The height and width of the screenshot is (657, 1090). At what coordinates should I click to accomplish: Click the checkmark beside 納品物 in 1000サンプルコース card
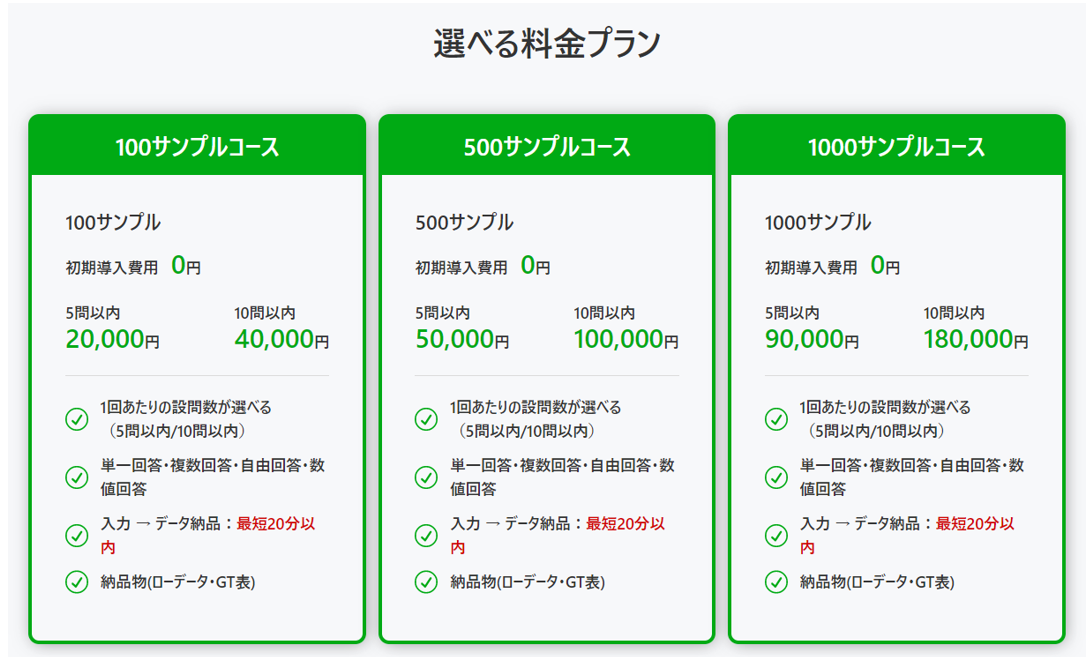tap(776, 581)
